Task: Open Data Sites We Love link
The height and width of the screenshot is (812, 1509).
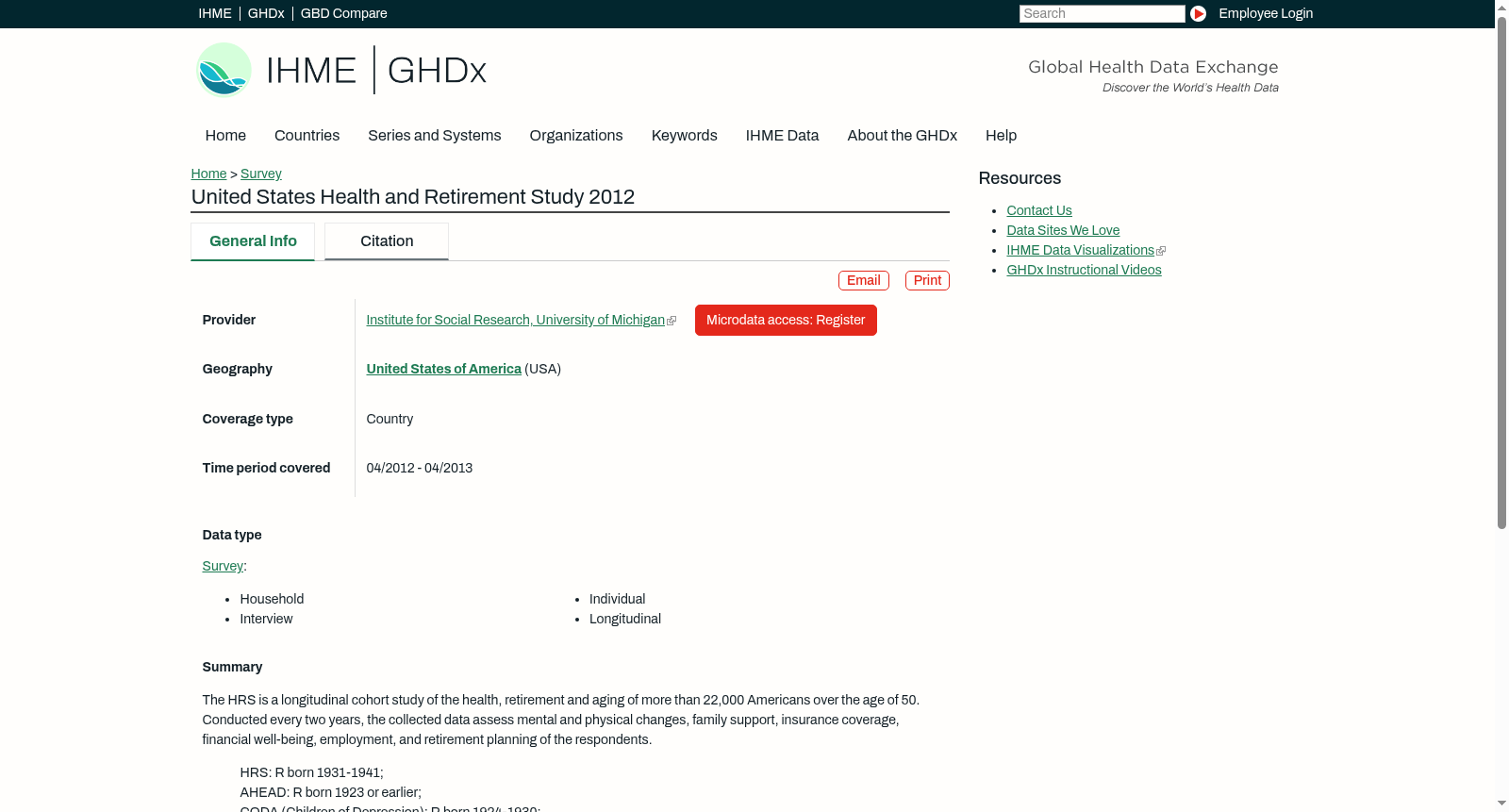Action: [1063, 230]
